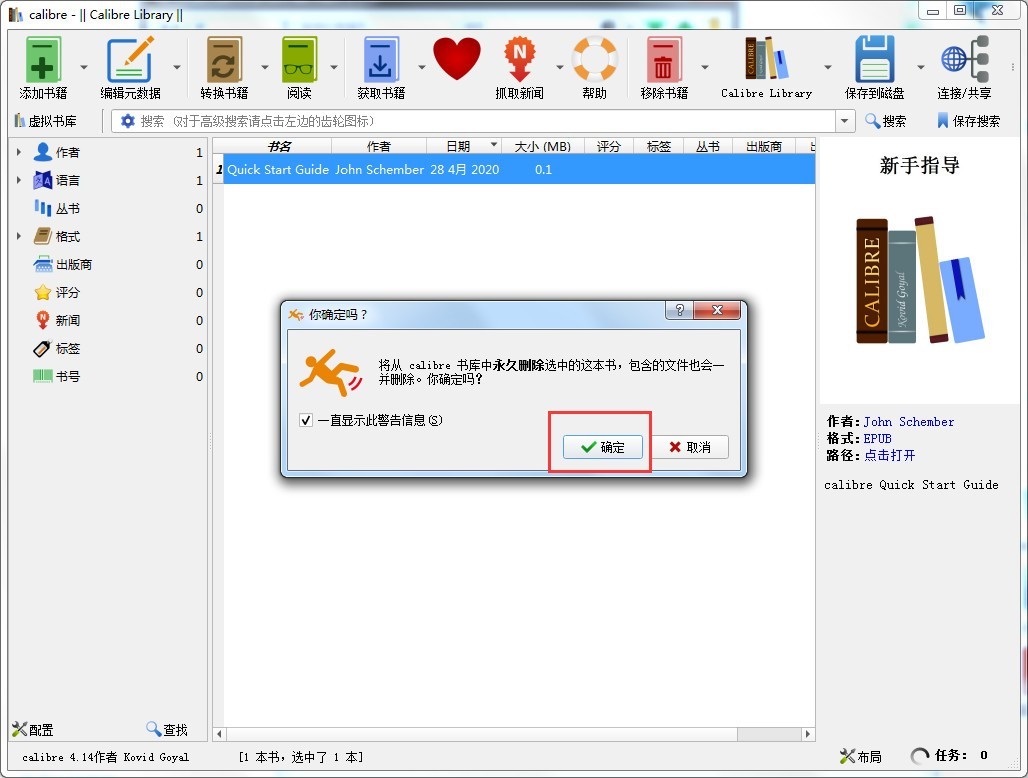The width and height of the screenshot is (1028, 778).
Task: Select the Quick Start Guide book row
Action: pos(514,169)
